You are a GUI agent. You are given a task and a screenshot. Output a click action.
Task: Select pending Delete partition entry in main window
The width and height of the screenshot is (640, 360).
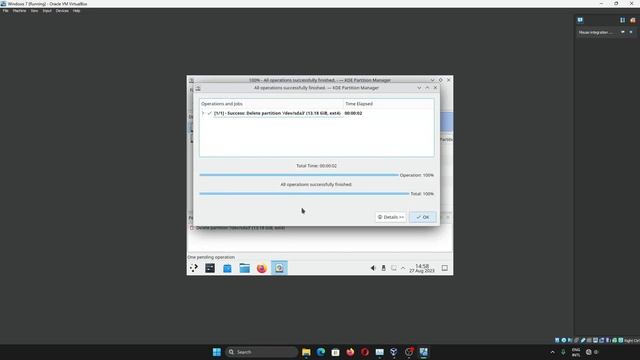pos(240,228)
